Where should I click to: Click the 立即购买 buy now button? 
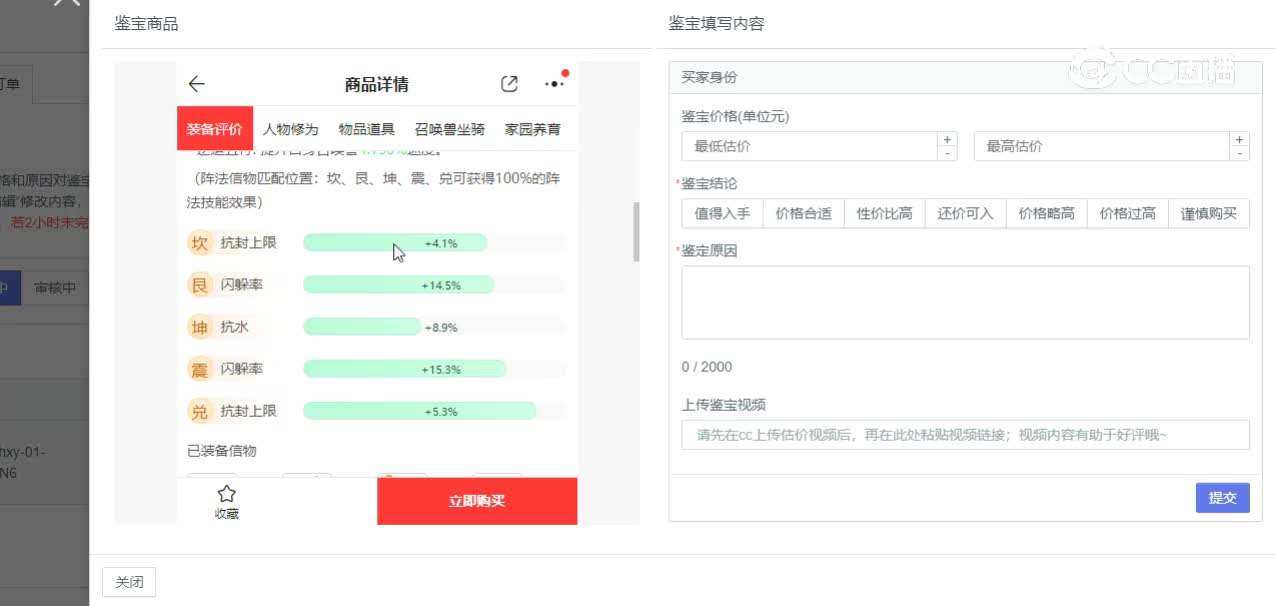(x=477, y=501)
